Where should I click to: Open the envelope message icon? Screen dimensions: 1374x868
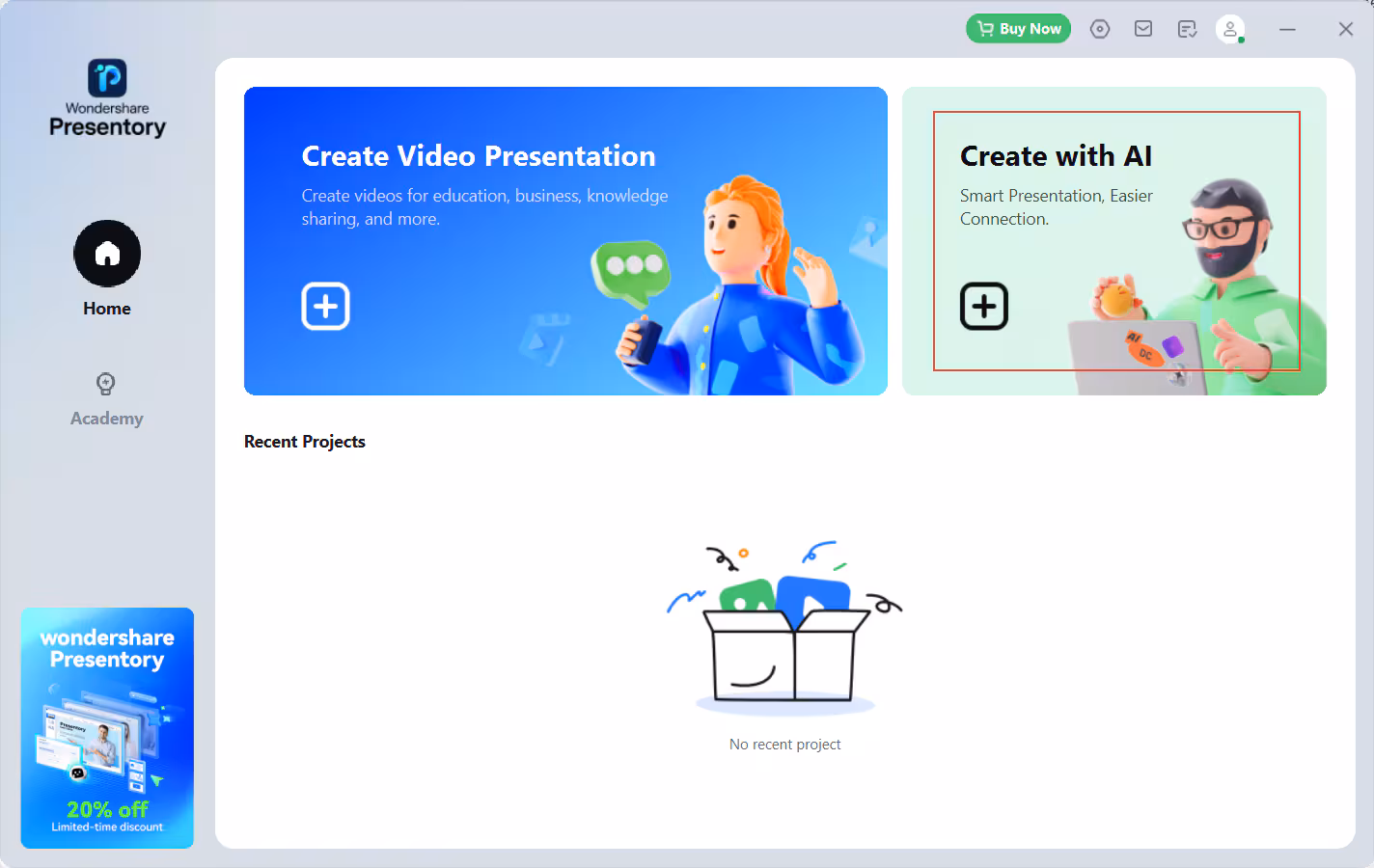(x=1143, y=29)
